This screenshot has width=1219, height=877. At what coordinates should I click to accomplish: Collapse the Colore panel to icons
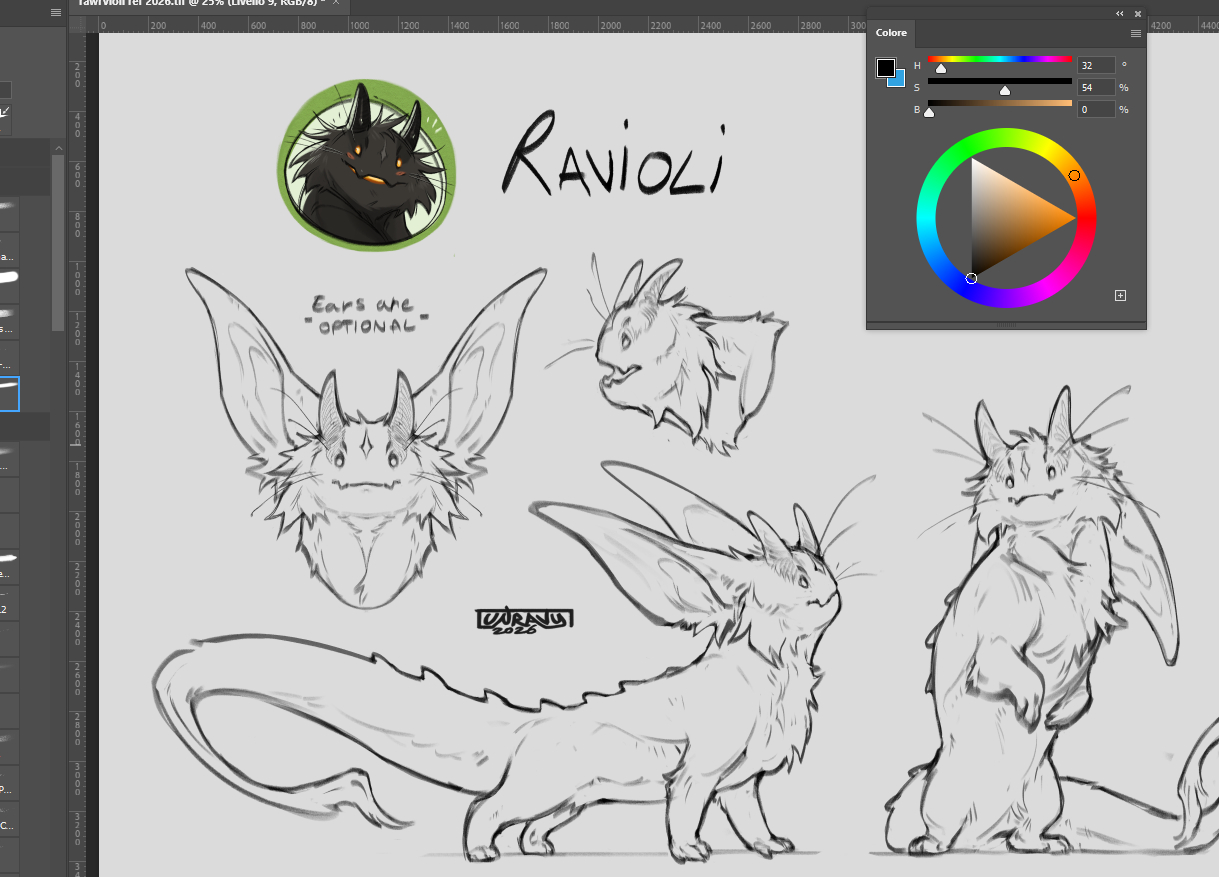(1120, 14)
